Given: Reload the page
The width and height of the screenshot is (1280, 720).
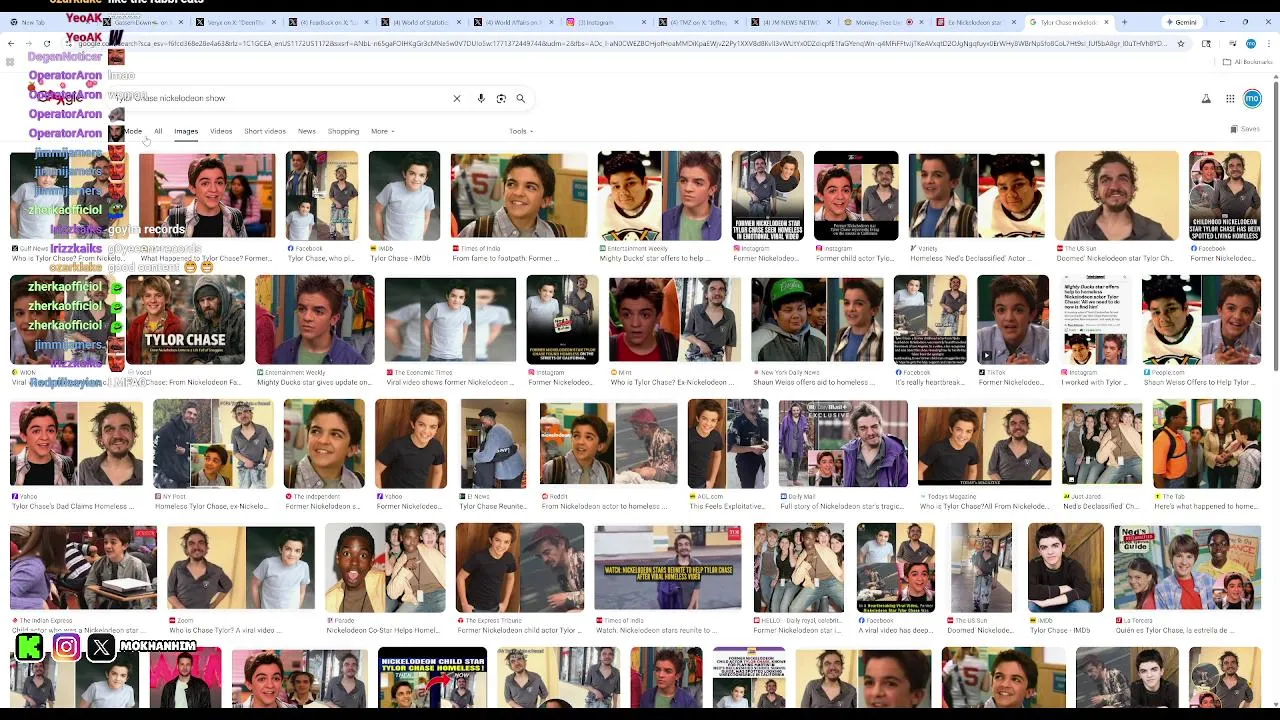Looking at the screenshot, I should pyautogui.click(x=46, y=44).
